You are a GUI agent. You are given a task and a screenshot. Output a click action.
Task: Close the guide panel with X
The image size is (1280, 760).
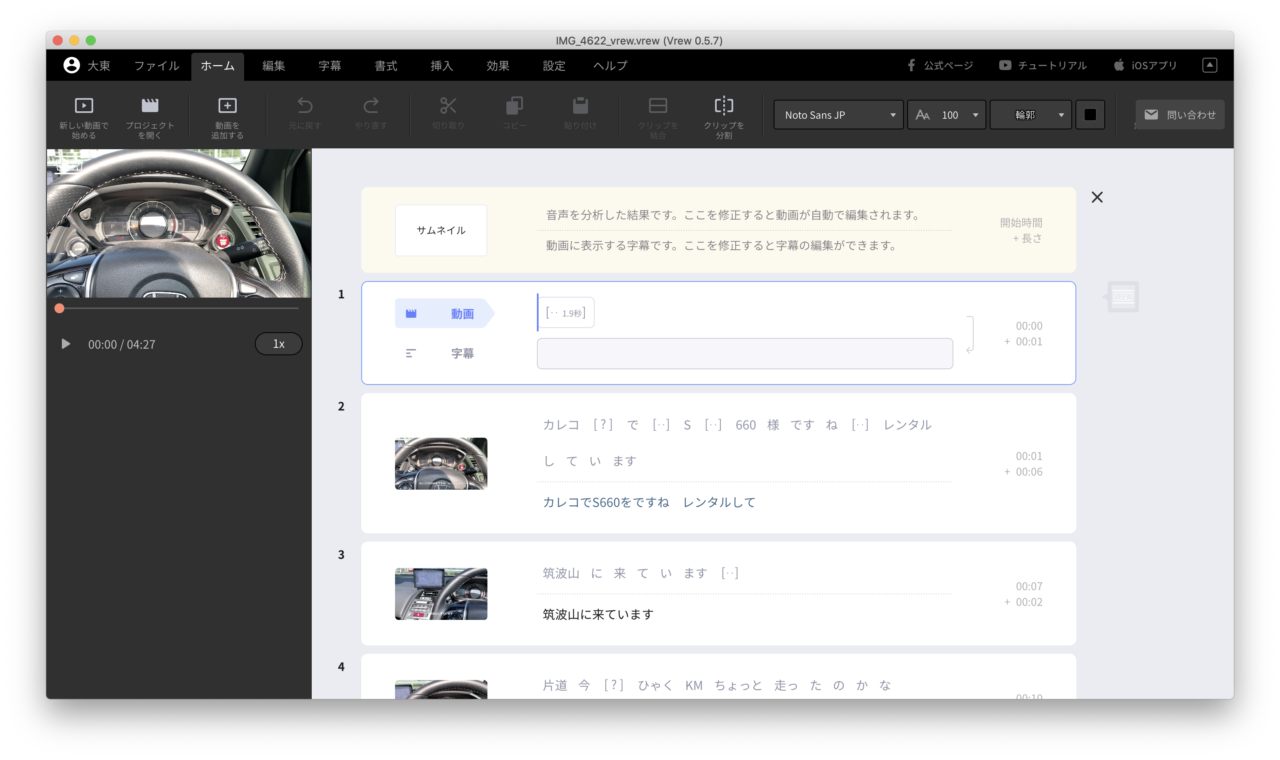pyautogui.click(x=1097, y=197)
